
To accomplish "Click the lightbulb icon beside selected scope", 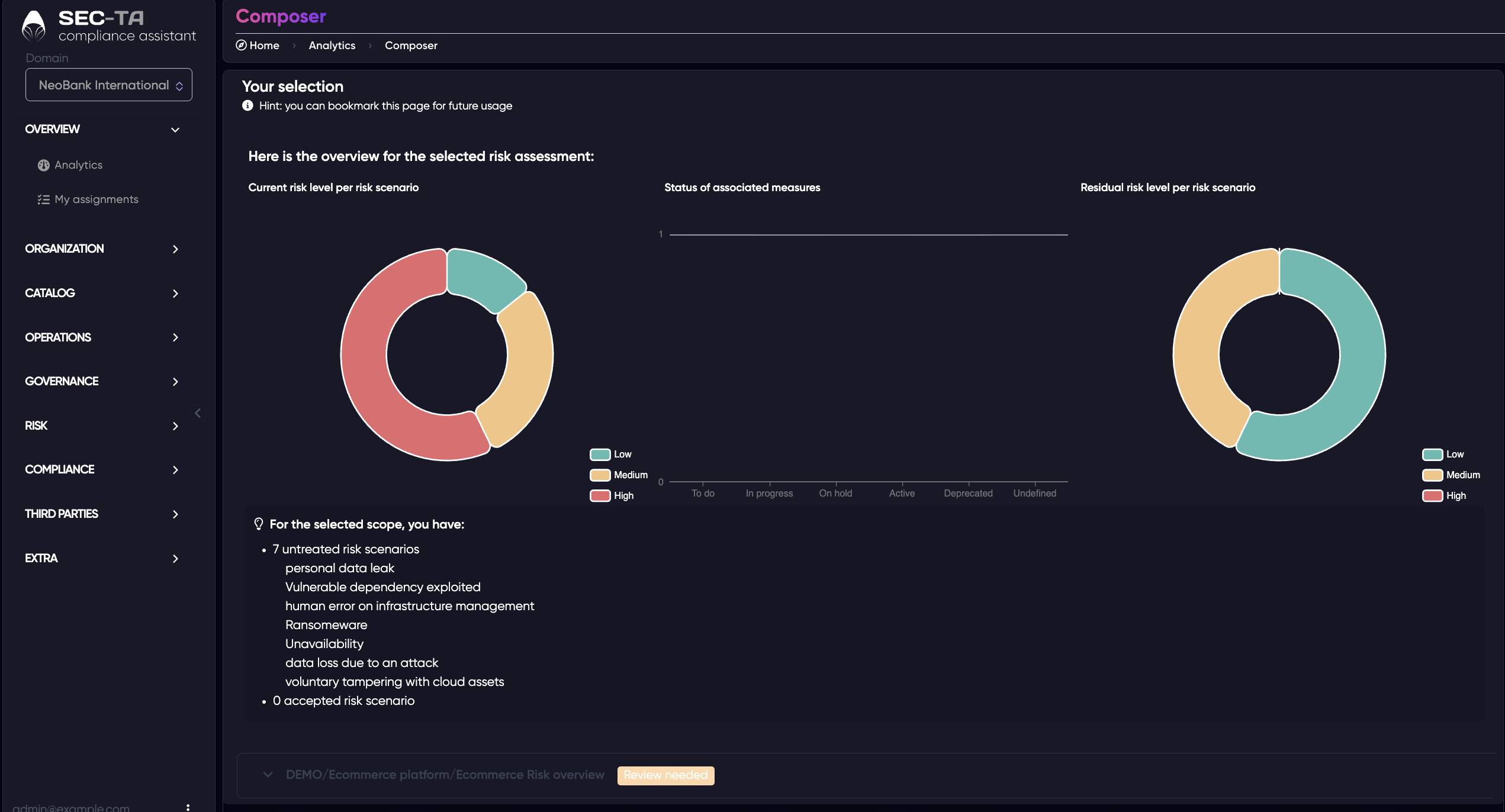I will click(258, 524).
